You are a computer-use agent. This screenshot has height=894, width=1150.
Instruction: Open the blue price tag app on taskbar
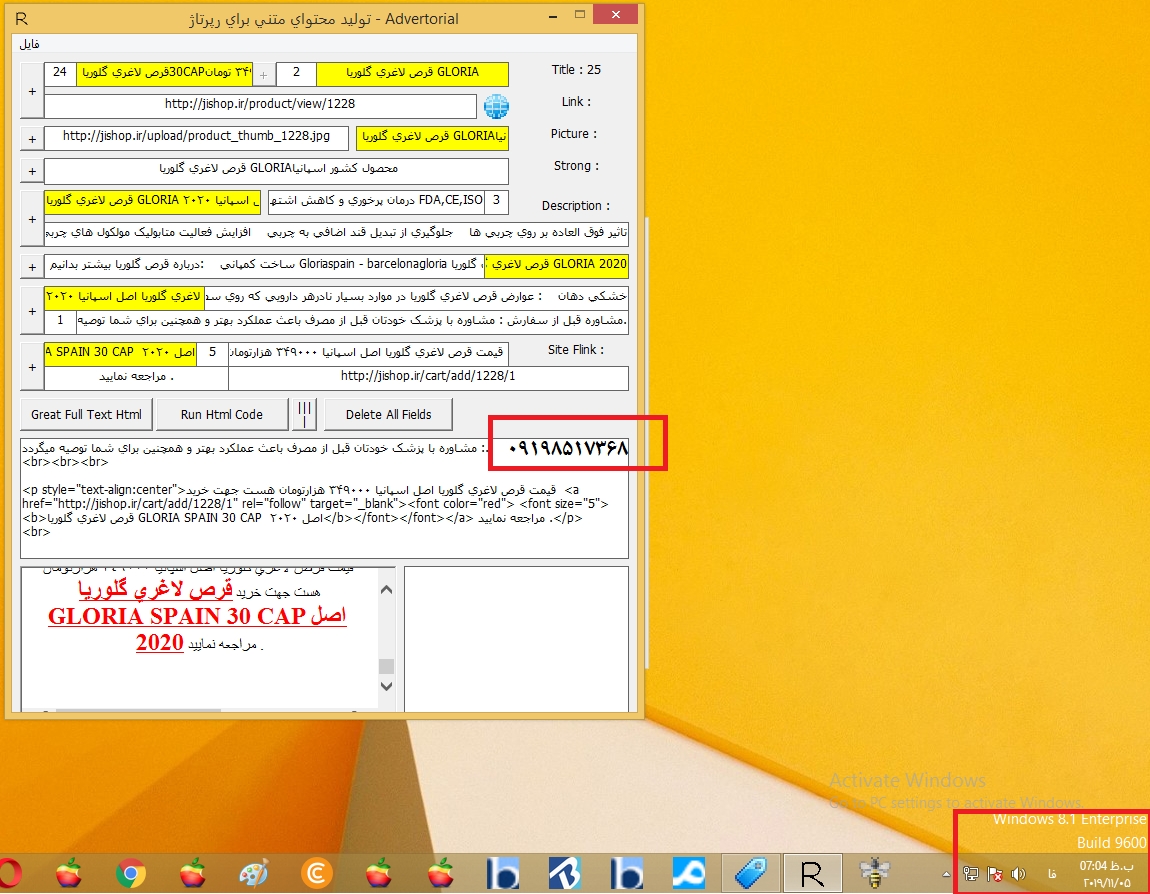750,873
